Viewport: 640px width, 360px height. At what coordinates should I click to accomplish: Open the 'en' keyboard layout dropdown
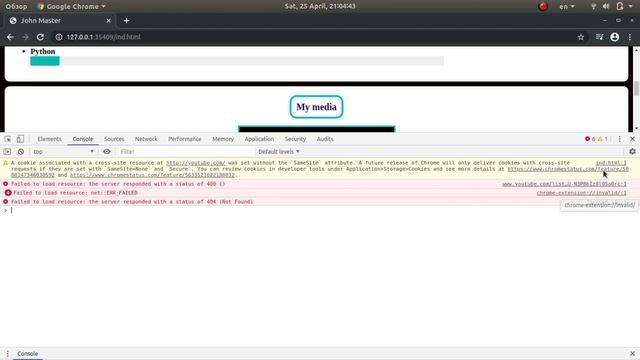point(567,6)
